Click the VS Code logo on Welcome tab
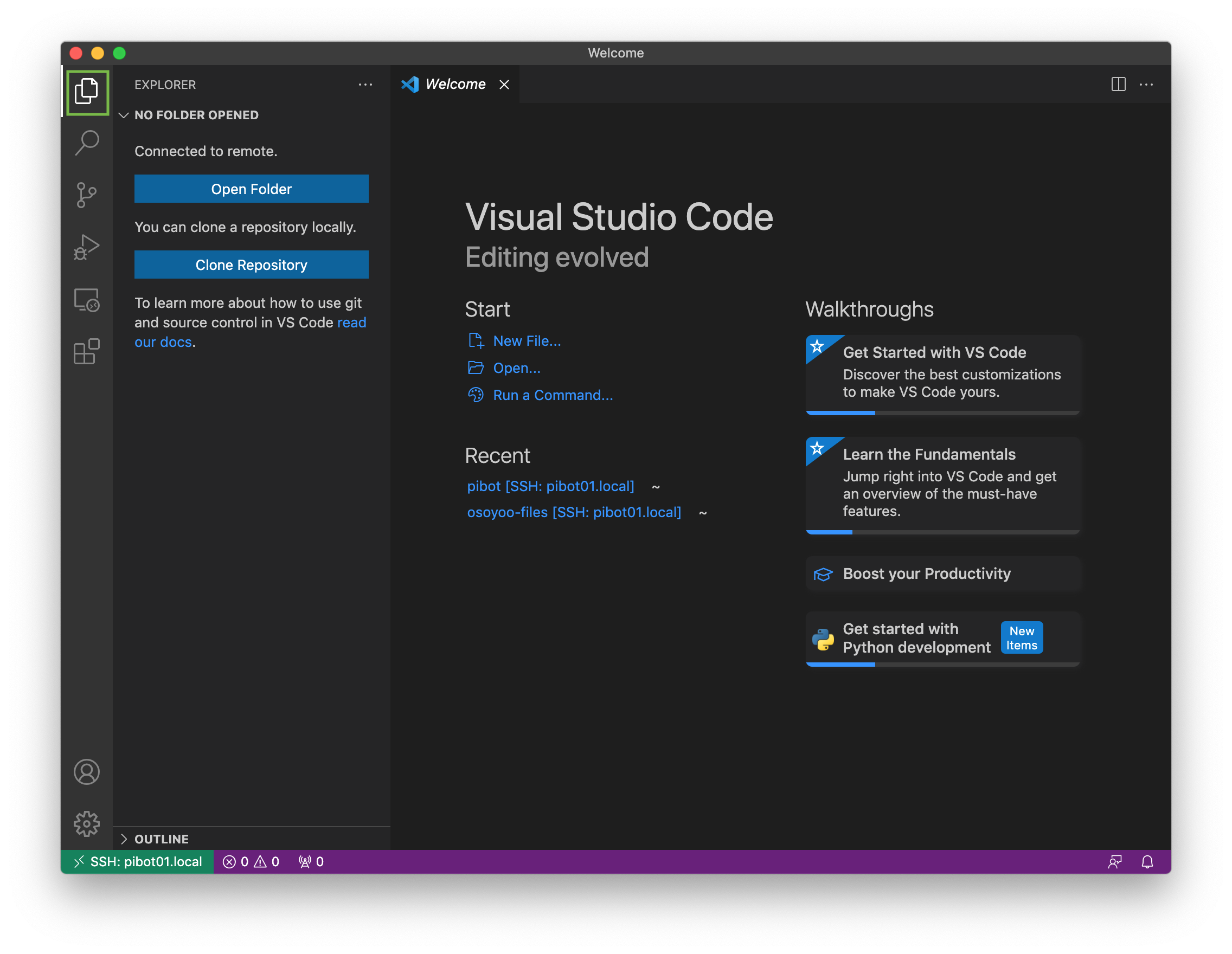Screen dimensions: 1232x954 pyautogui.click(x=409, y=85)
